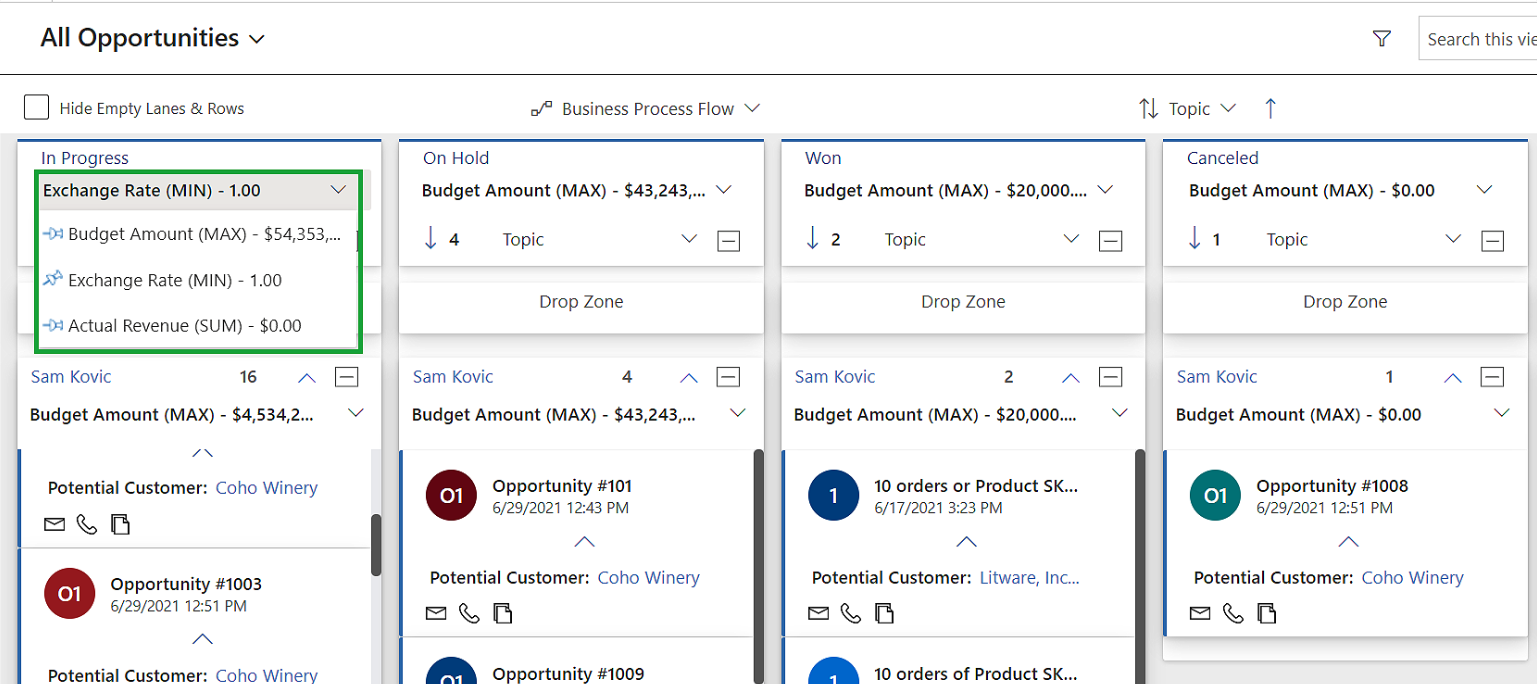
Task: Open the All Opportunities view selector
Action: click(x=152, y=38)
